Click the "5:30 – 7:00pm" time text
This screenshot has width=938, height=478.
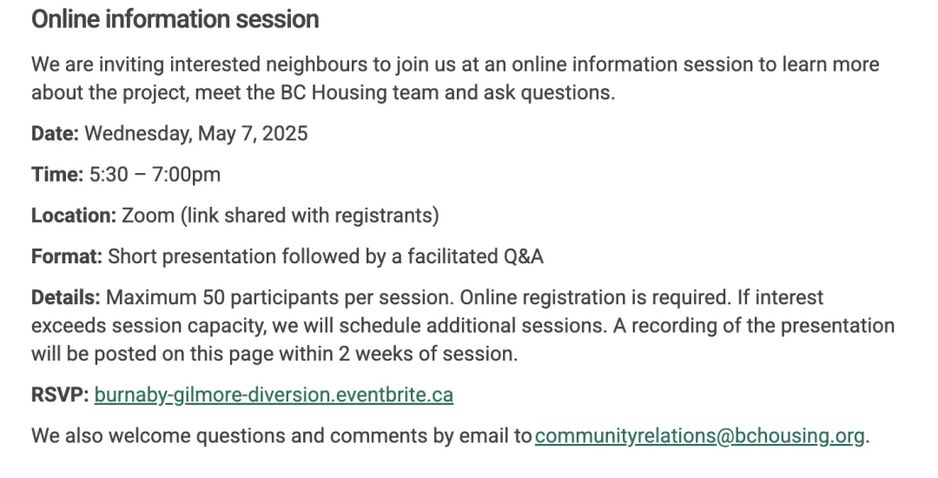(x=155, y=175)
